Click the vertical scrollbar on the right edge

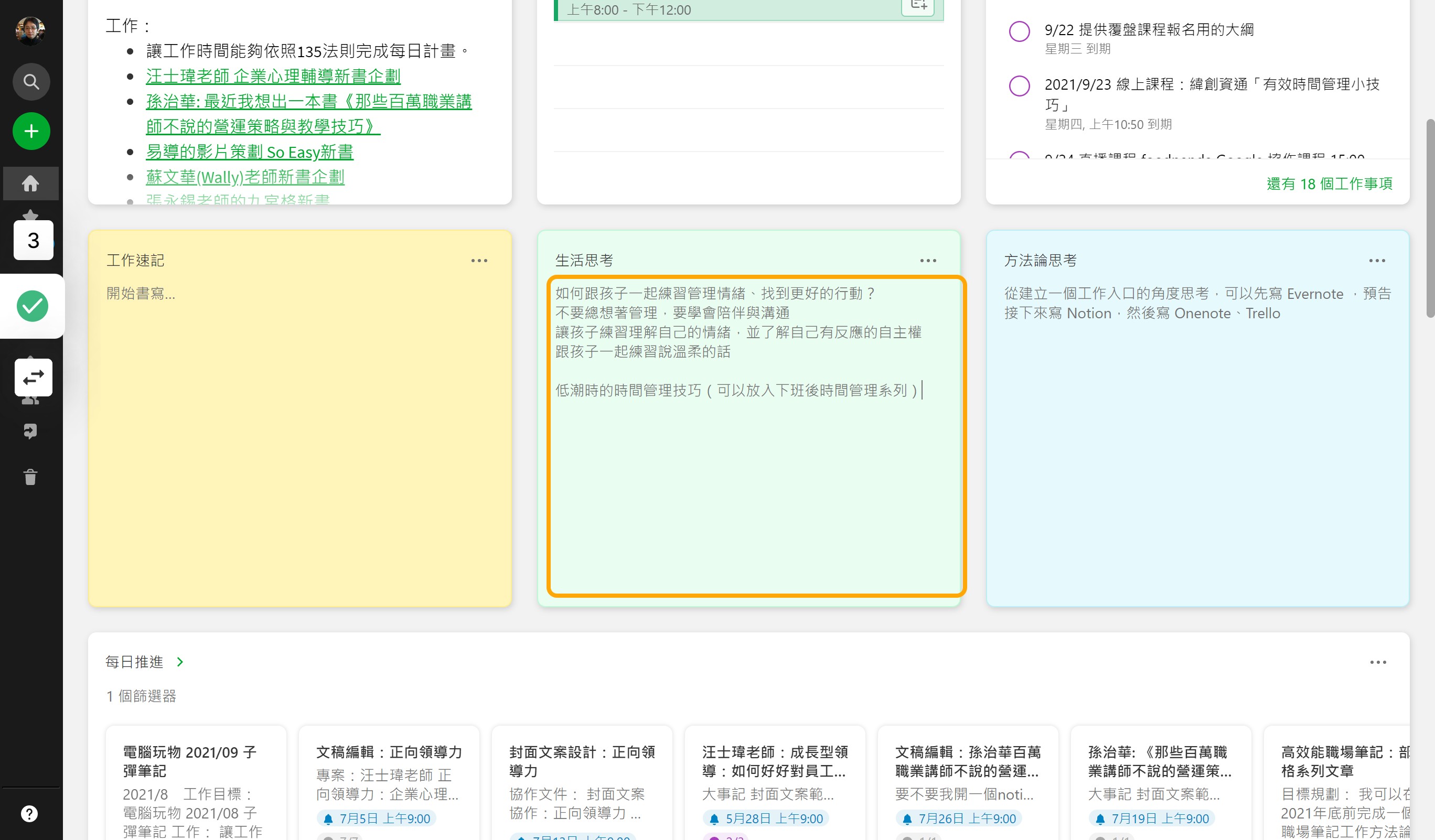pos(1430,218)
